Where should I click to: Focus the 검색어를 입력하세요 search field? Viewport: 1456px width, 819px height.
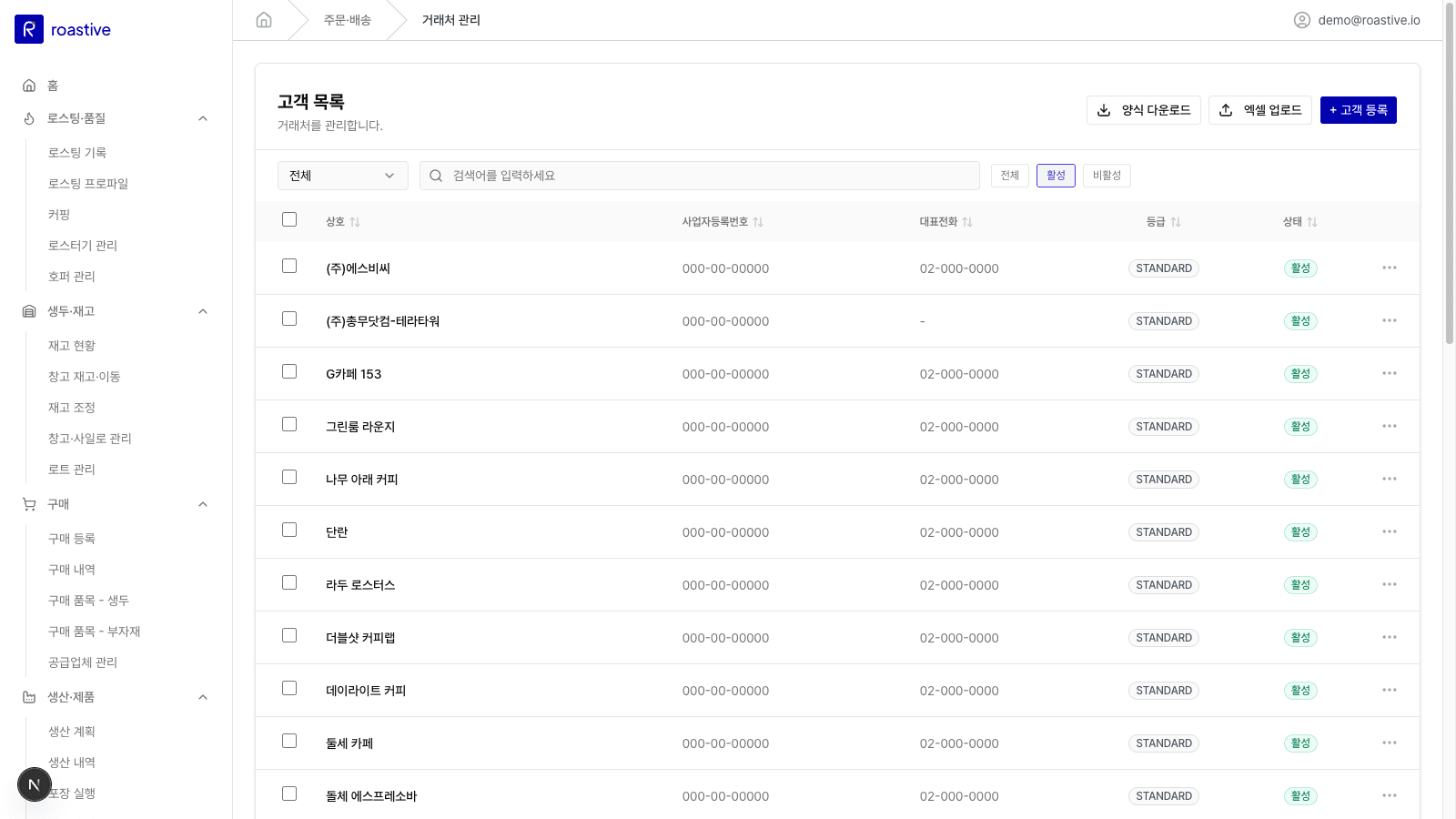click(x=700, y=176)
